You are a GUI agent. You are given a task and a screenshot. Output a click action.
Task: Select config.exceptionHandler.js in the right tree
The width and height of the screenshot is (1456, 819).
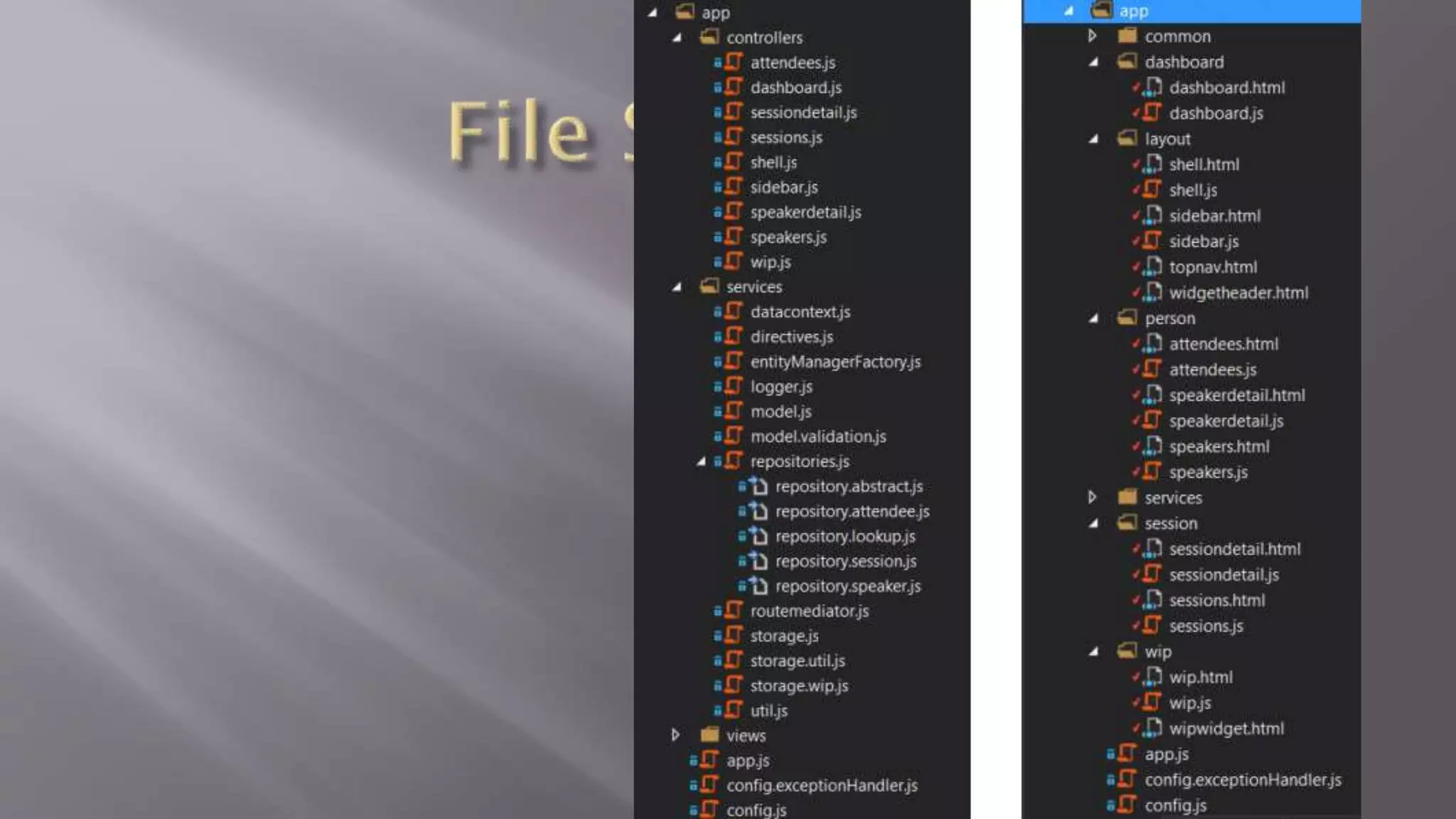(x=1242, y=780)
